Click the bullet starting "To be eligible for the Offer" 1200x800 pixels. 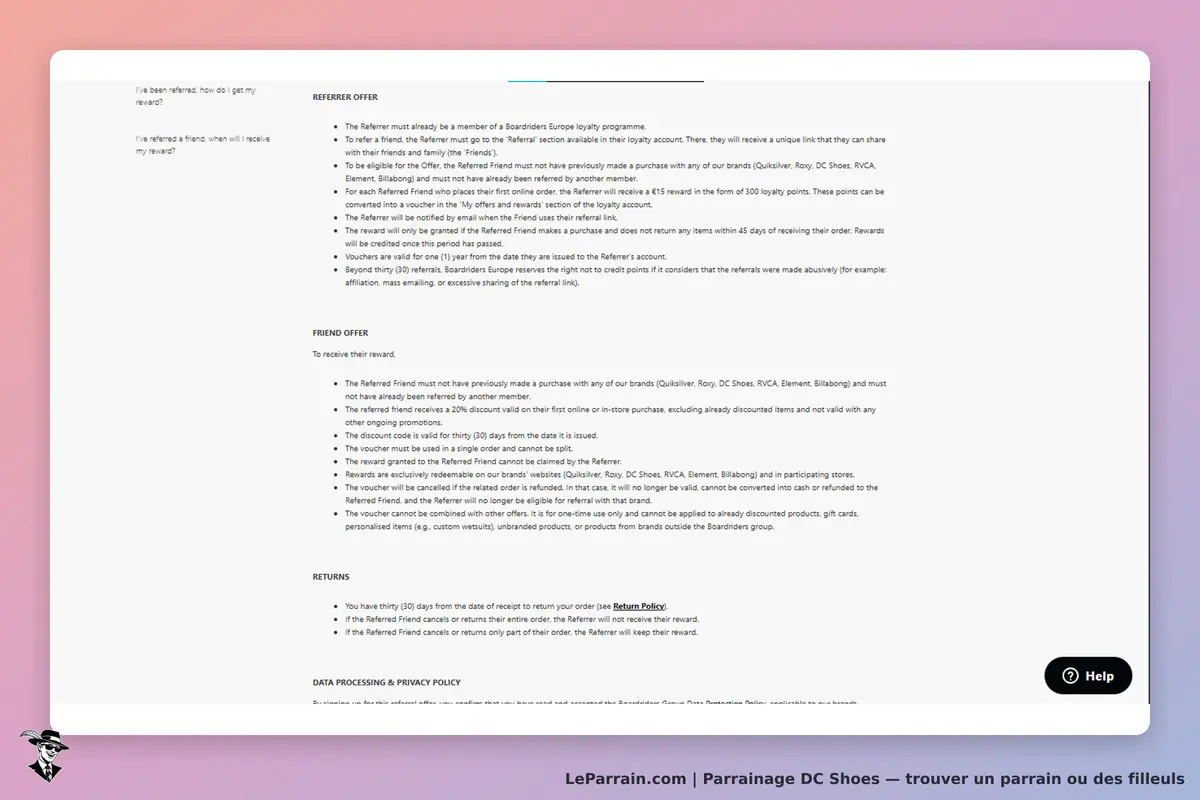(610, 171)
